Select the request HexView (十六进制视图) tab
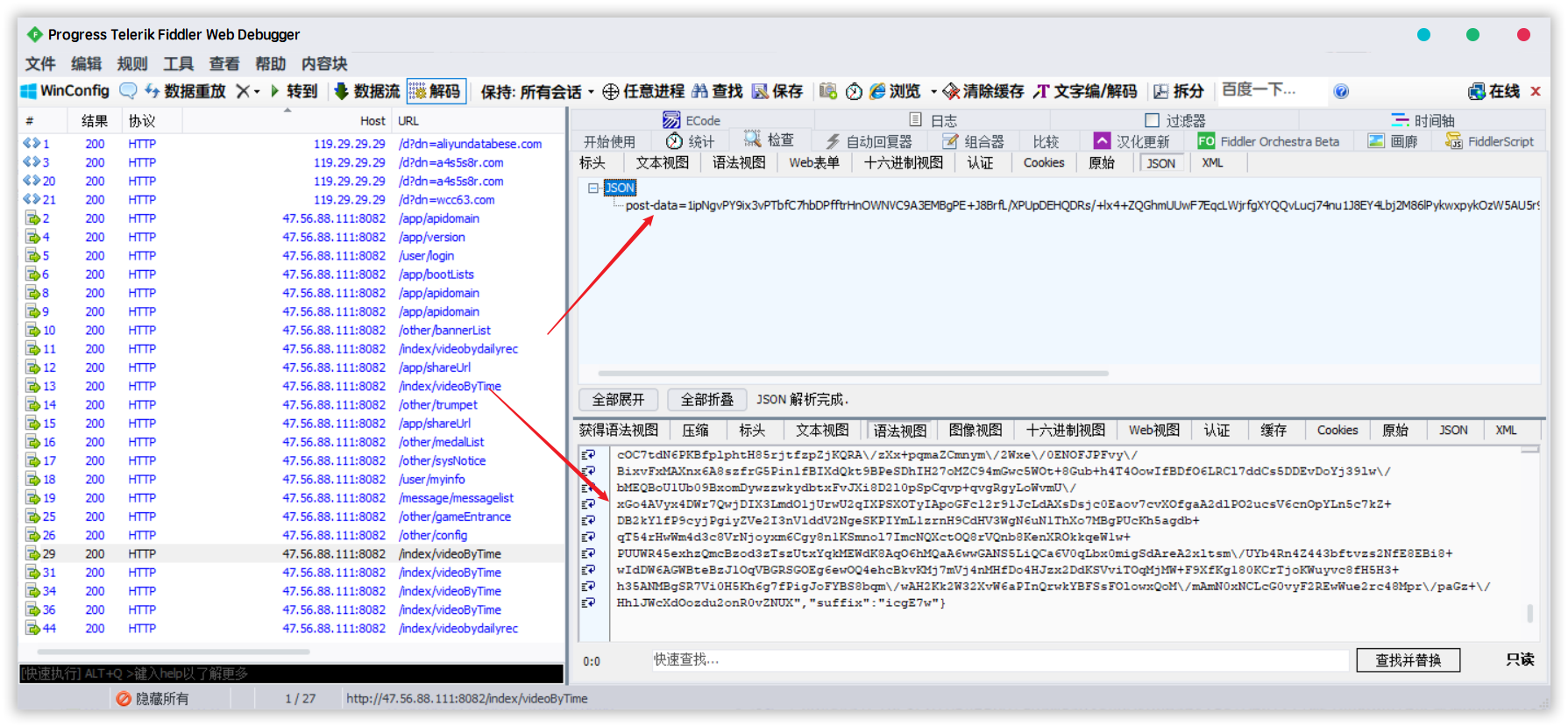Image resolution: width=1568 pixels, height=727 pixels. tap(904, 162)
